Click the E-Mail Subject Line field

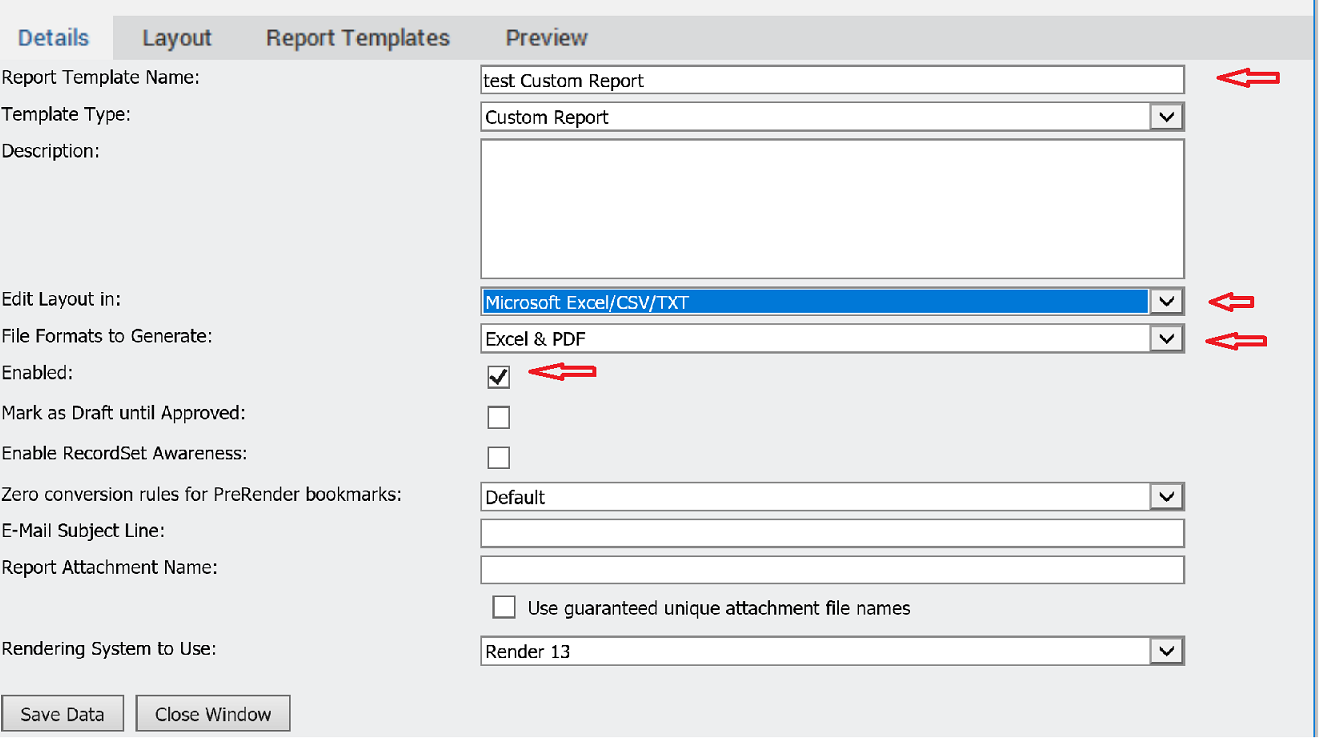click(x=832, y=533)
